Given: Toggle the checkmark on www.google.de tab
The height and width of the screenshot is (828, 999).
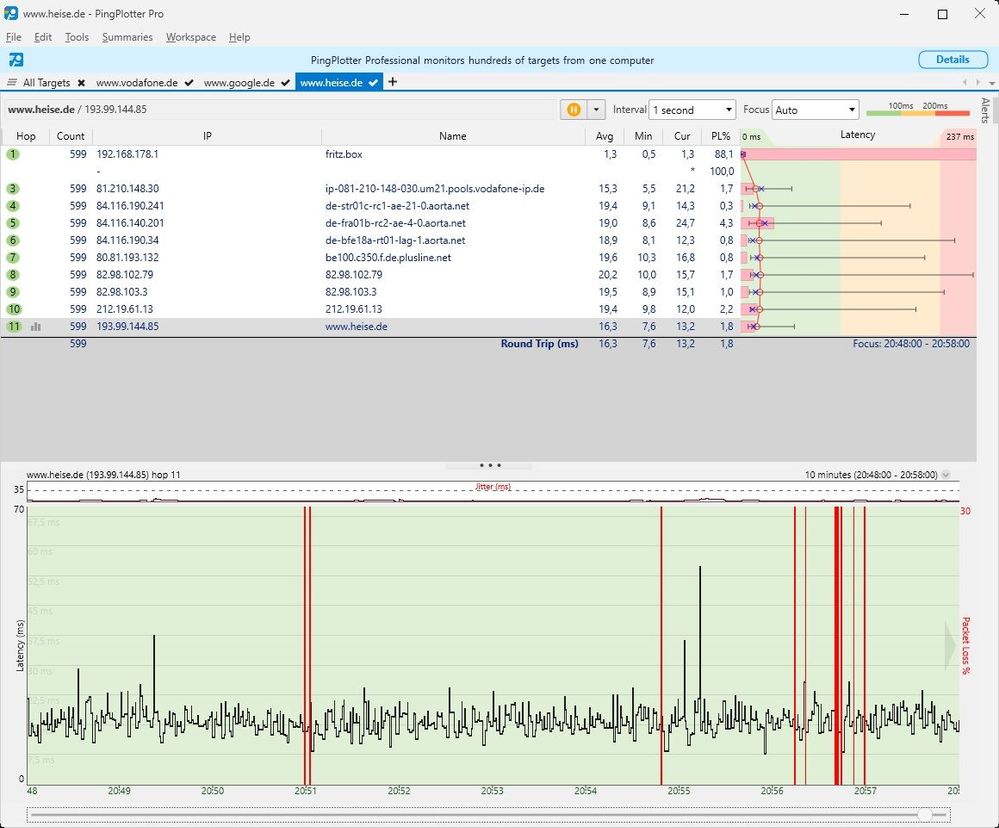Looking at the screenshot, I should [284, 83].
